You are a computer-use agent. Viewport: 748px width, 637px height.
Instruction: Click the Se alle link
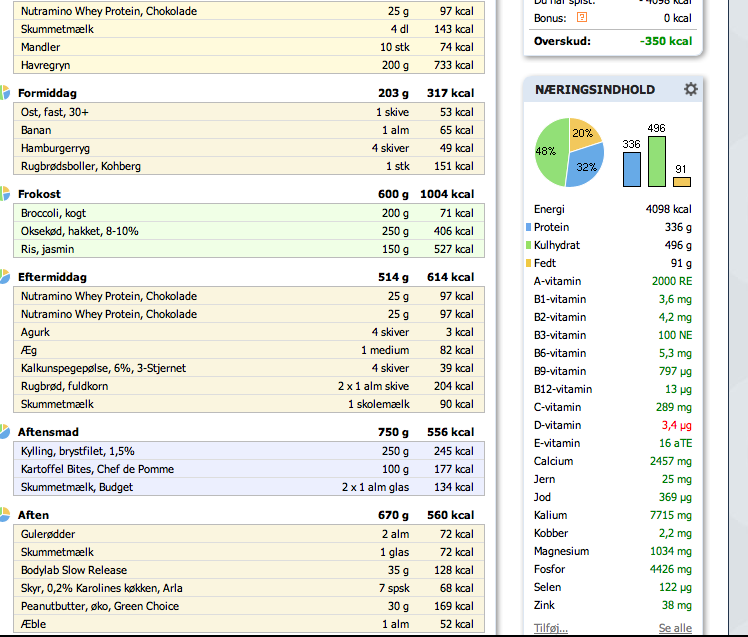675,628
